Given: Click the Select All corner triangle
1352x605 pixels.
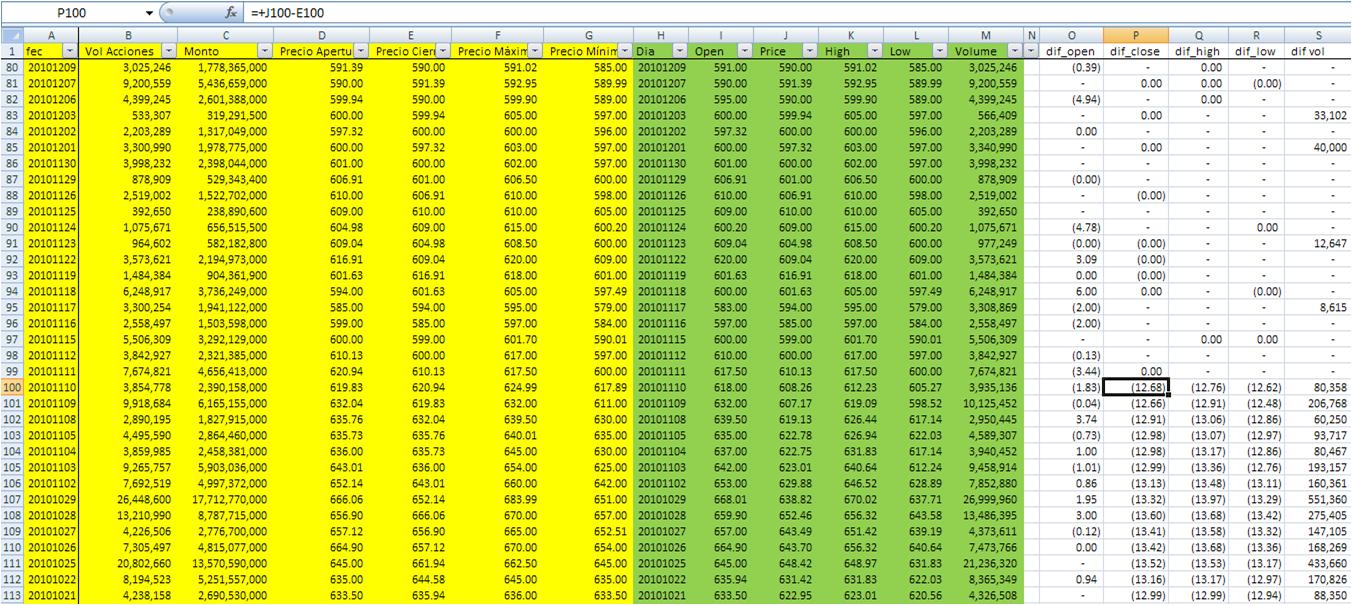Looking at the screenshot, I should tap(12, 35).
